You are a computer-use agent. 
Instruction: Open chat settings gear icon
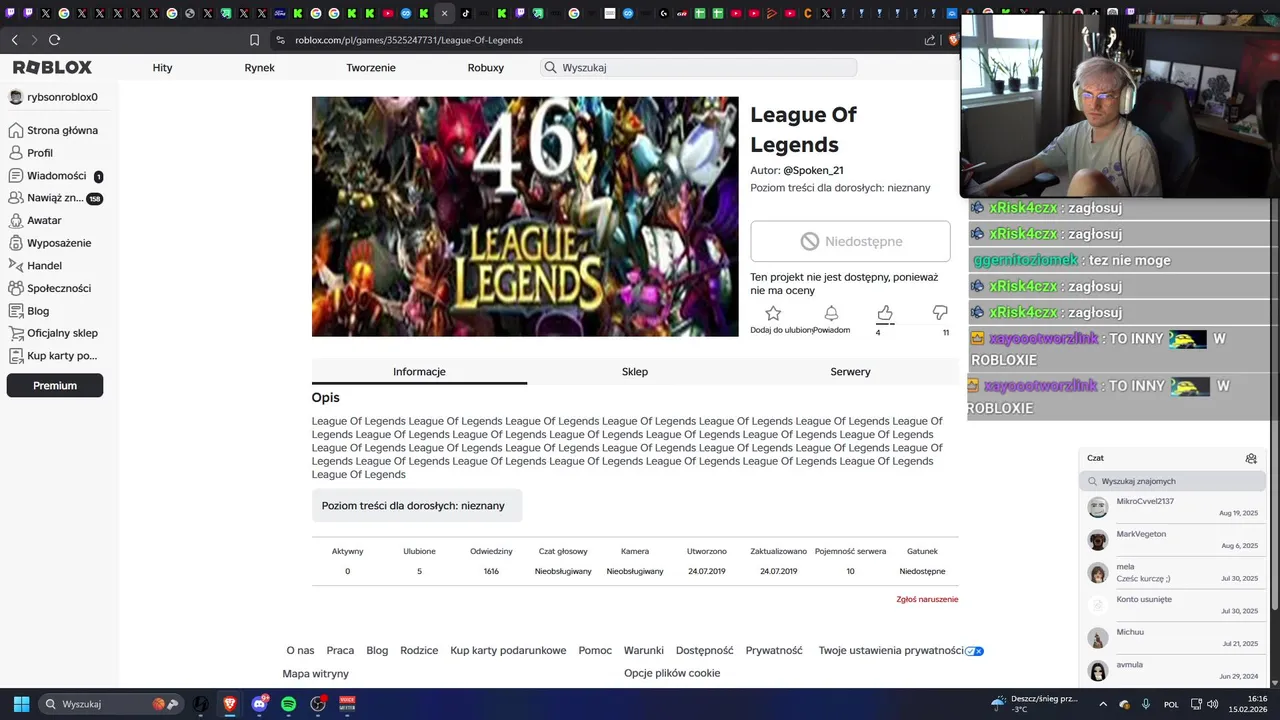pyautogui.click(x=1251, y=458)
